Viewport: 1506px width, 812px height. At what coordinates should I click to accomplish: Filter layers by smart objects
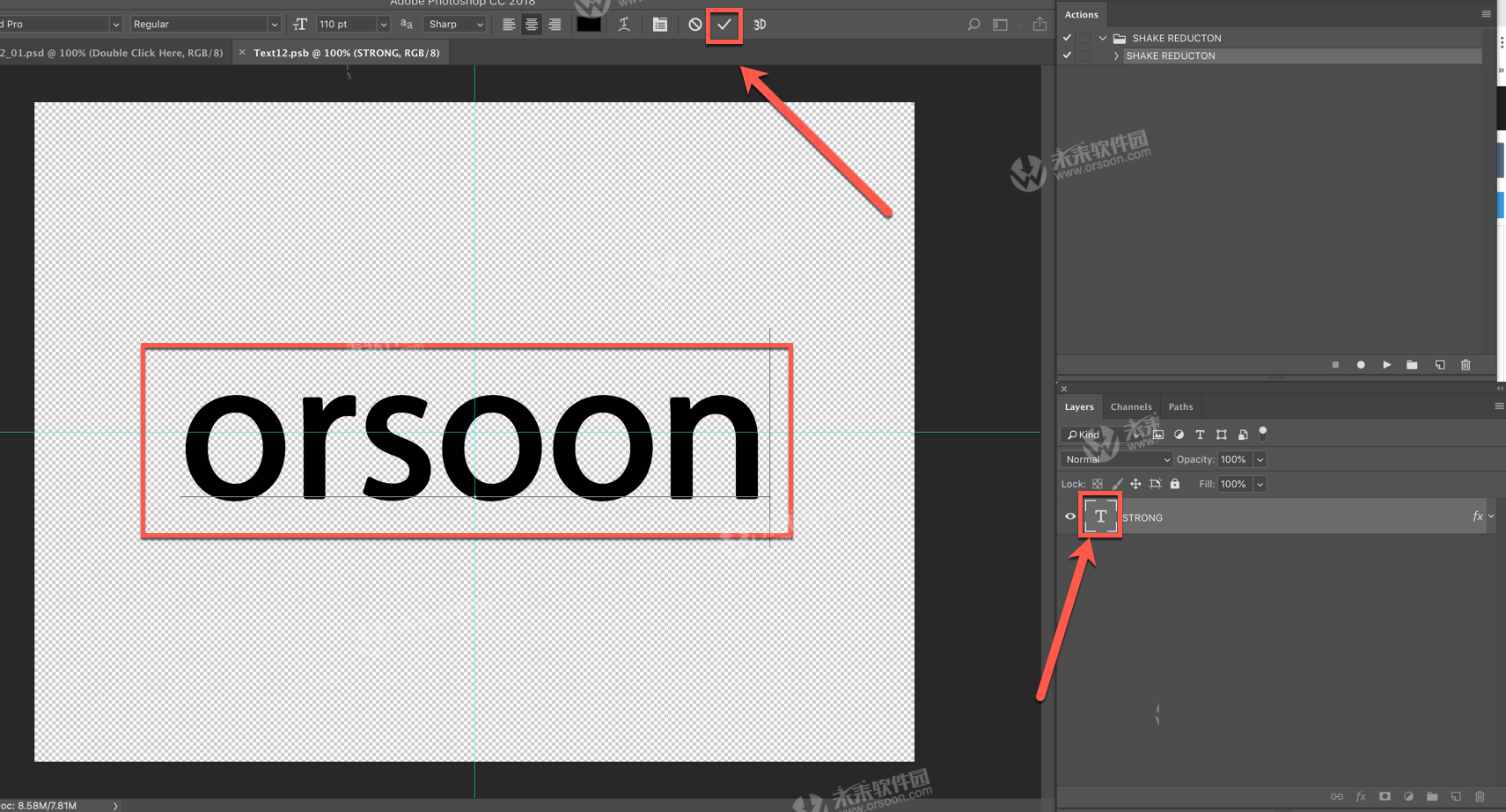tap(1243, 435)
